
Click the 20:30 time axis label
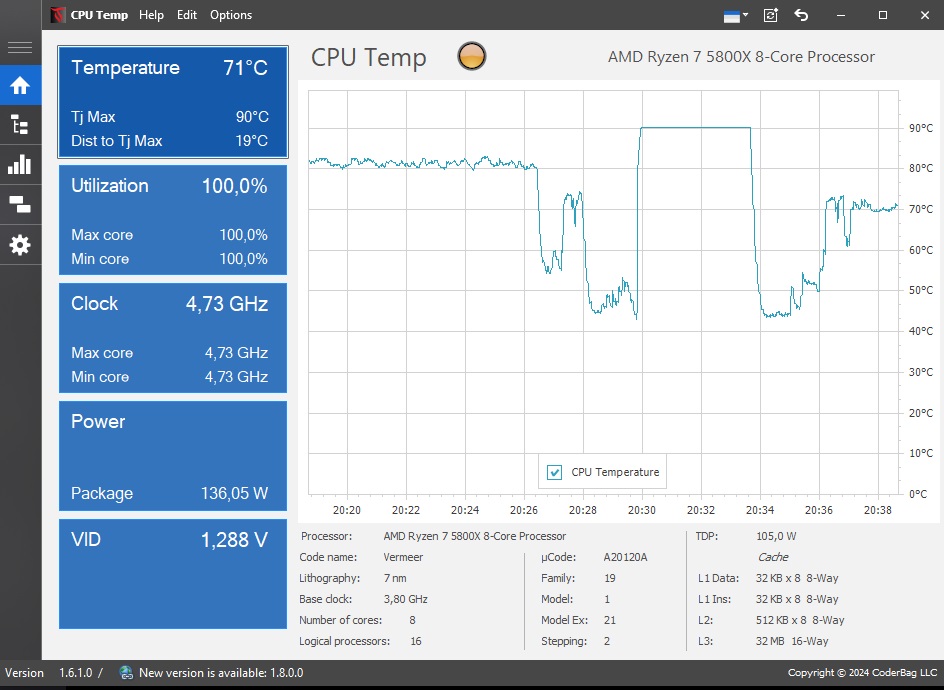coord(642,510)
